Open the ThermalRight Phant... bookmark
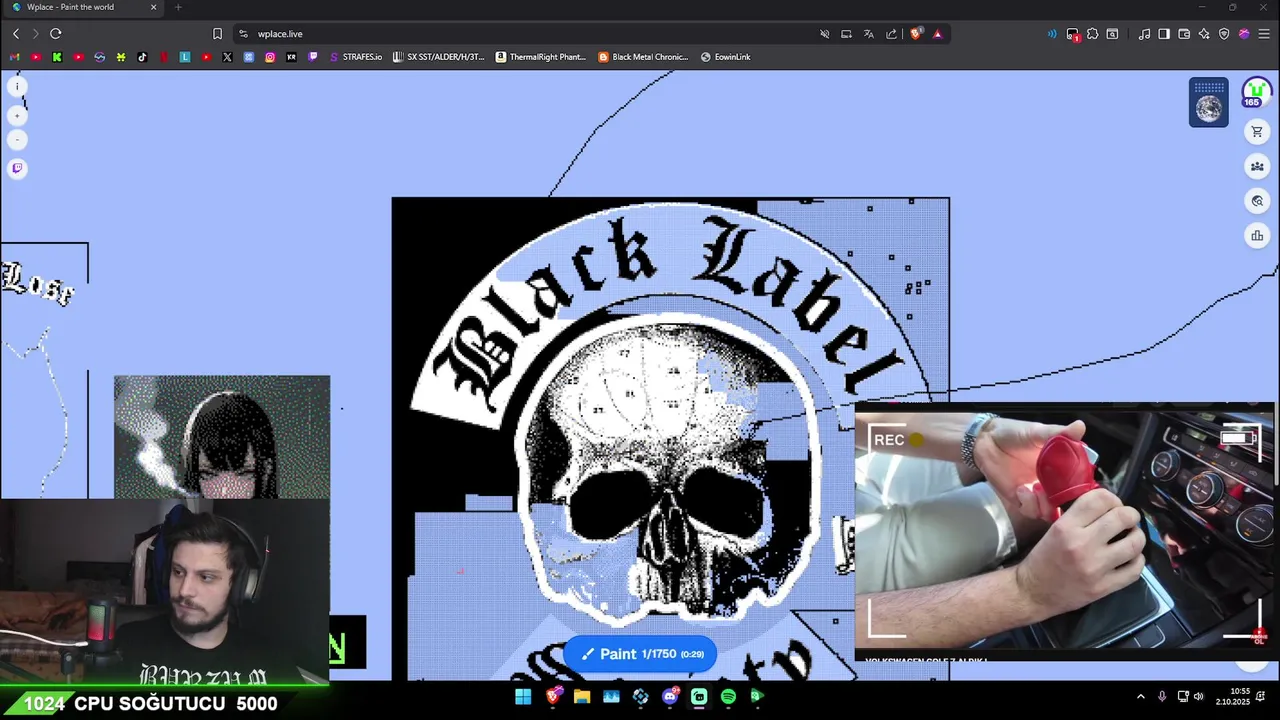This screenshot has width=1280, height=720. click(x=541, y=57)
